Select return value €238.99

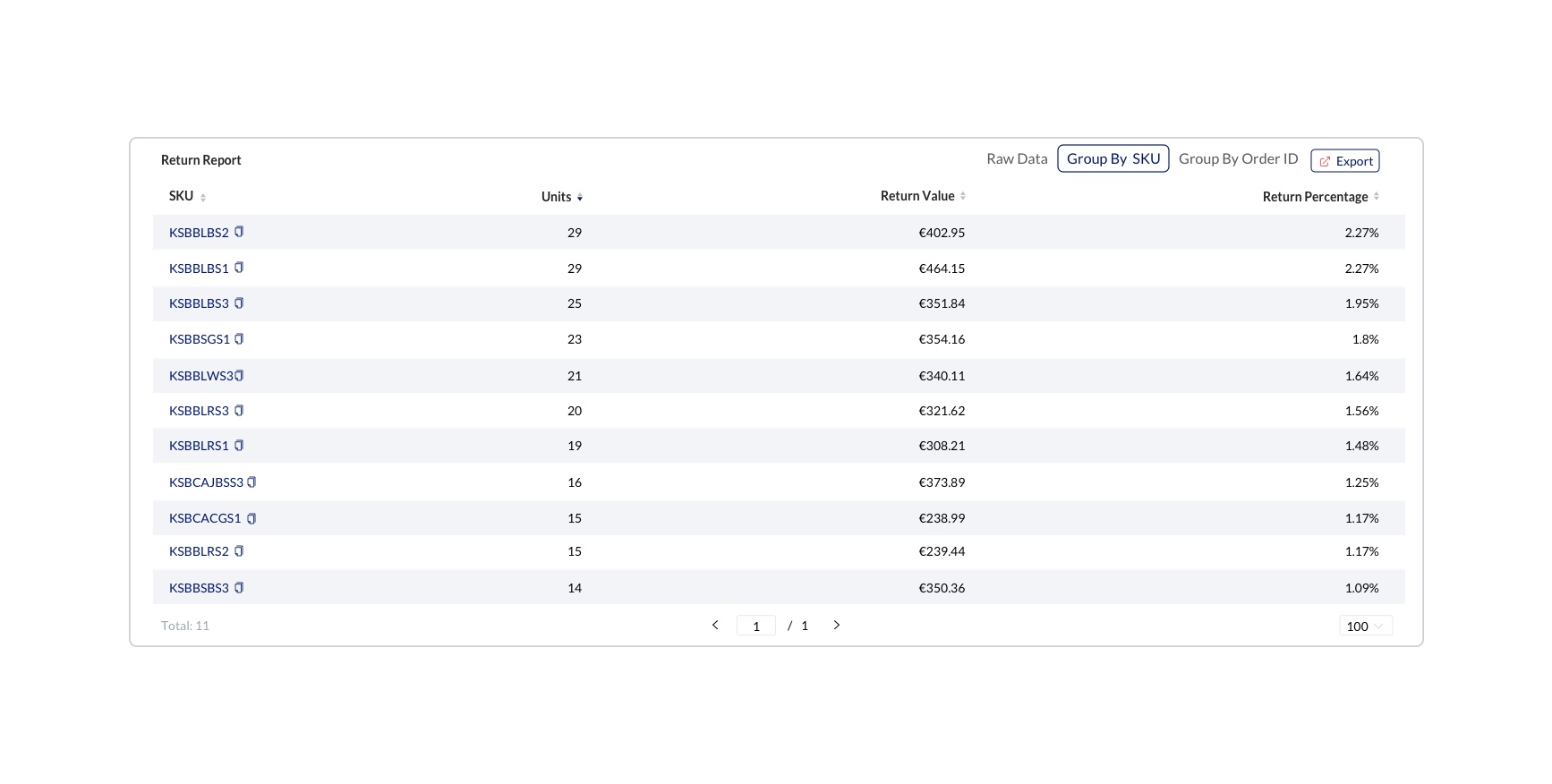tap(942, 518)
